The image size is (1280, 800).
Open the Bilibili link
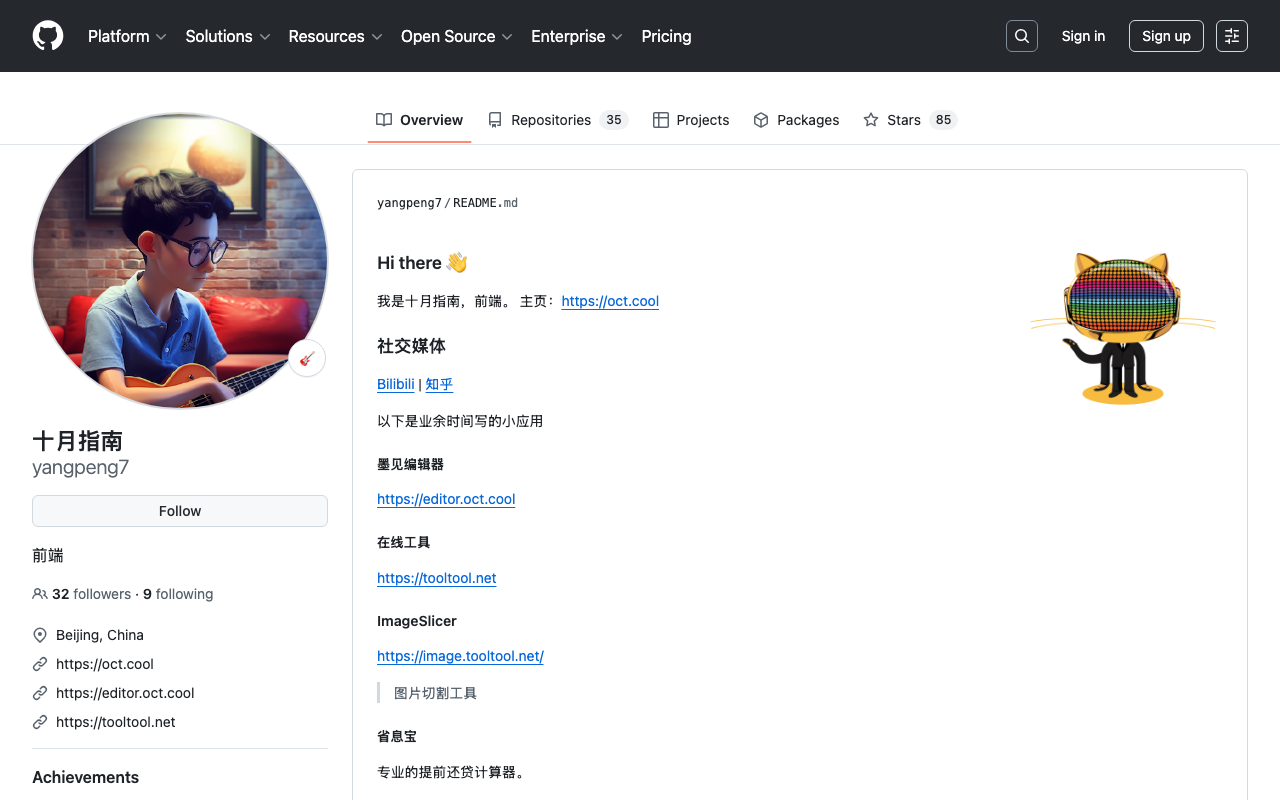click(396, 384)
